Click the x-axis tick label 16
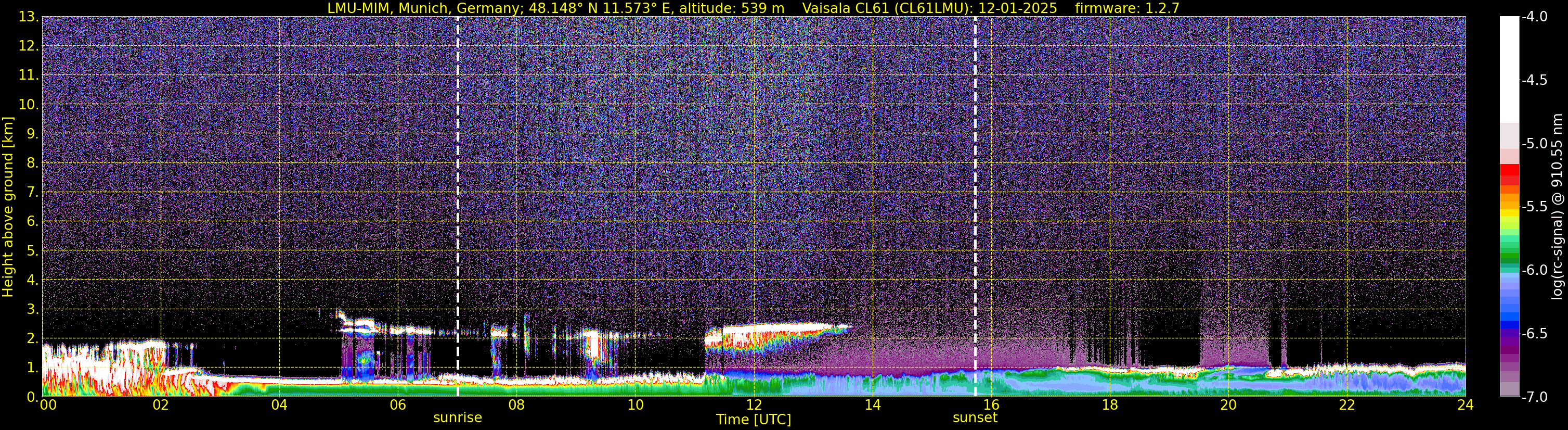This screenshot has width=1568, height=430. (x=991, y=405)
